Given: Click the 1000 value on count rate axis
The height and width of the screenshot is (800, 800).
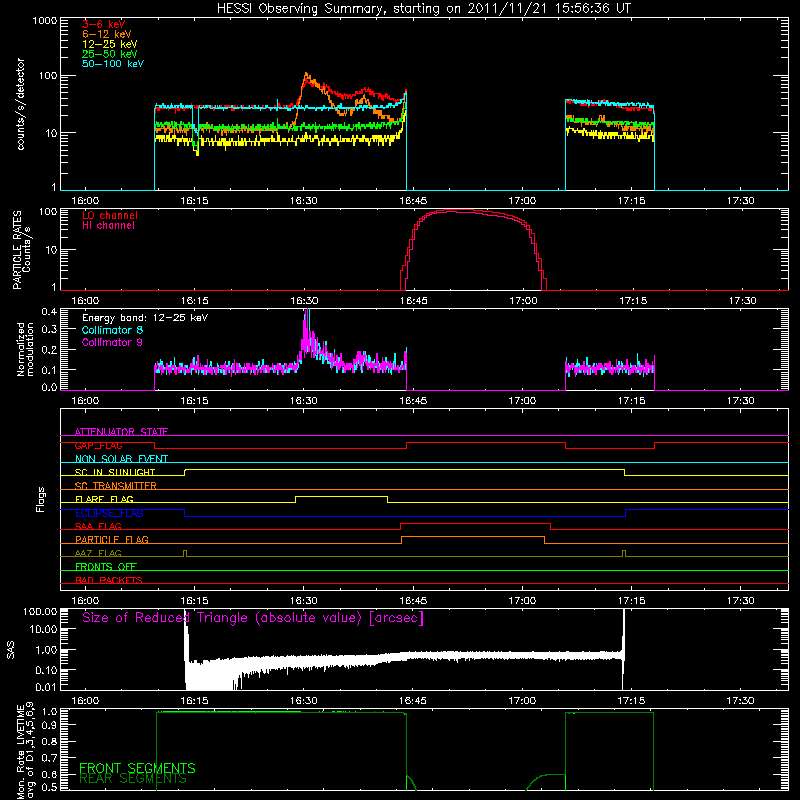Looking at the screenshot, I should coord(45,21).
